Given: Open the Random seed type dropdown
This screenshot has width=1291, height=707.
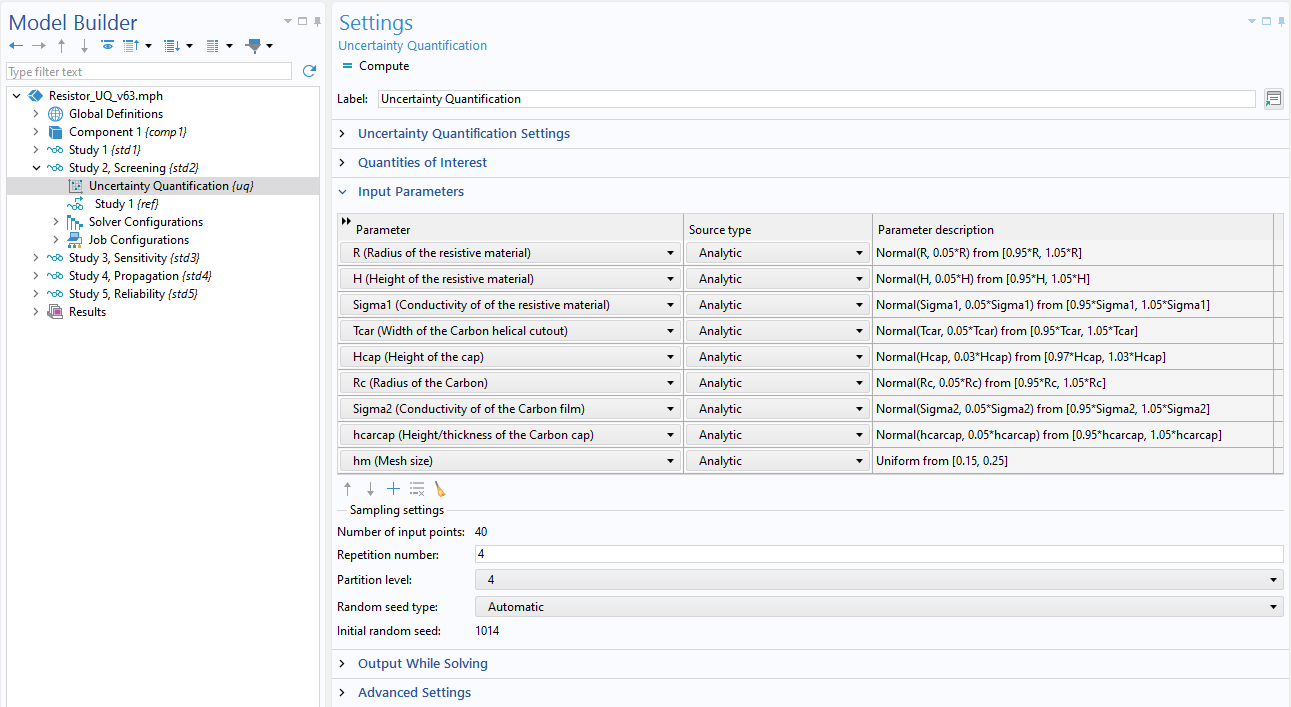Looking at the screenshot, I should pos(878,607).
